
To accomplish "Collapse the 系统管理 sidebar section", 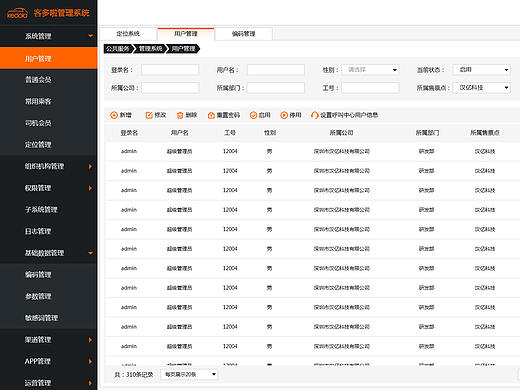I will (x=90, y=36).
